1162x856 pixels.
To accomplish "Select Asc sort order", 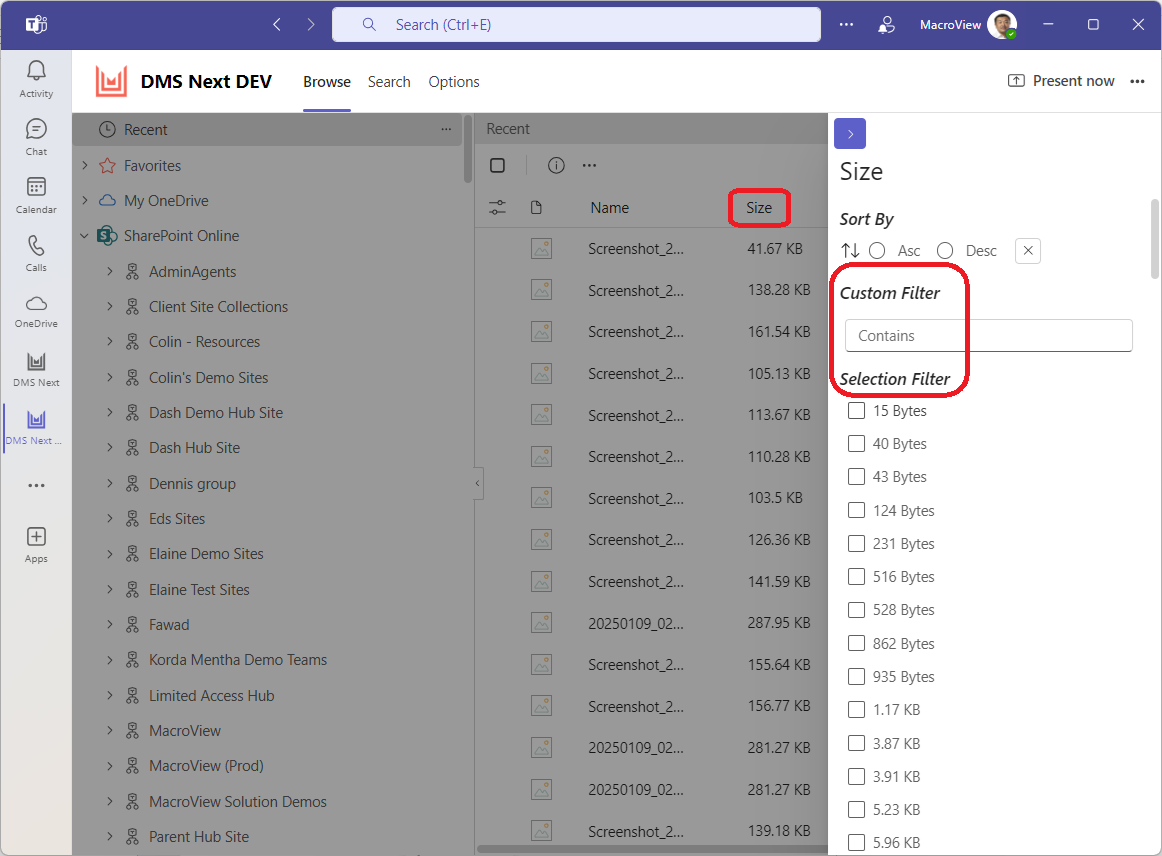I will [x=877, y=251].
